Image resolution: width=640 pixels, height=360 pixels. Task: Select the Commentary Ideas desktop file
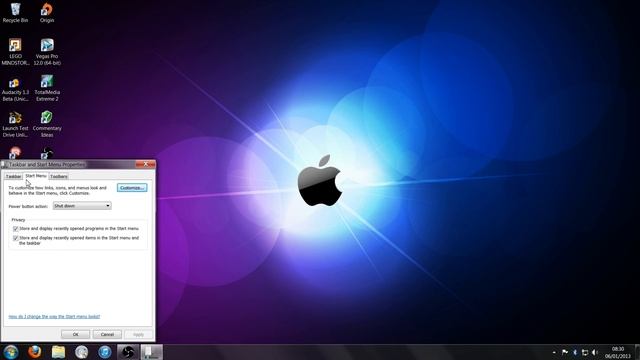(47, 124)
